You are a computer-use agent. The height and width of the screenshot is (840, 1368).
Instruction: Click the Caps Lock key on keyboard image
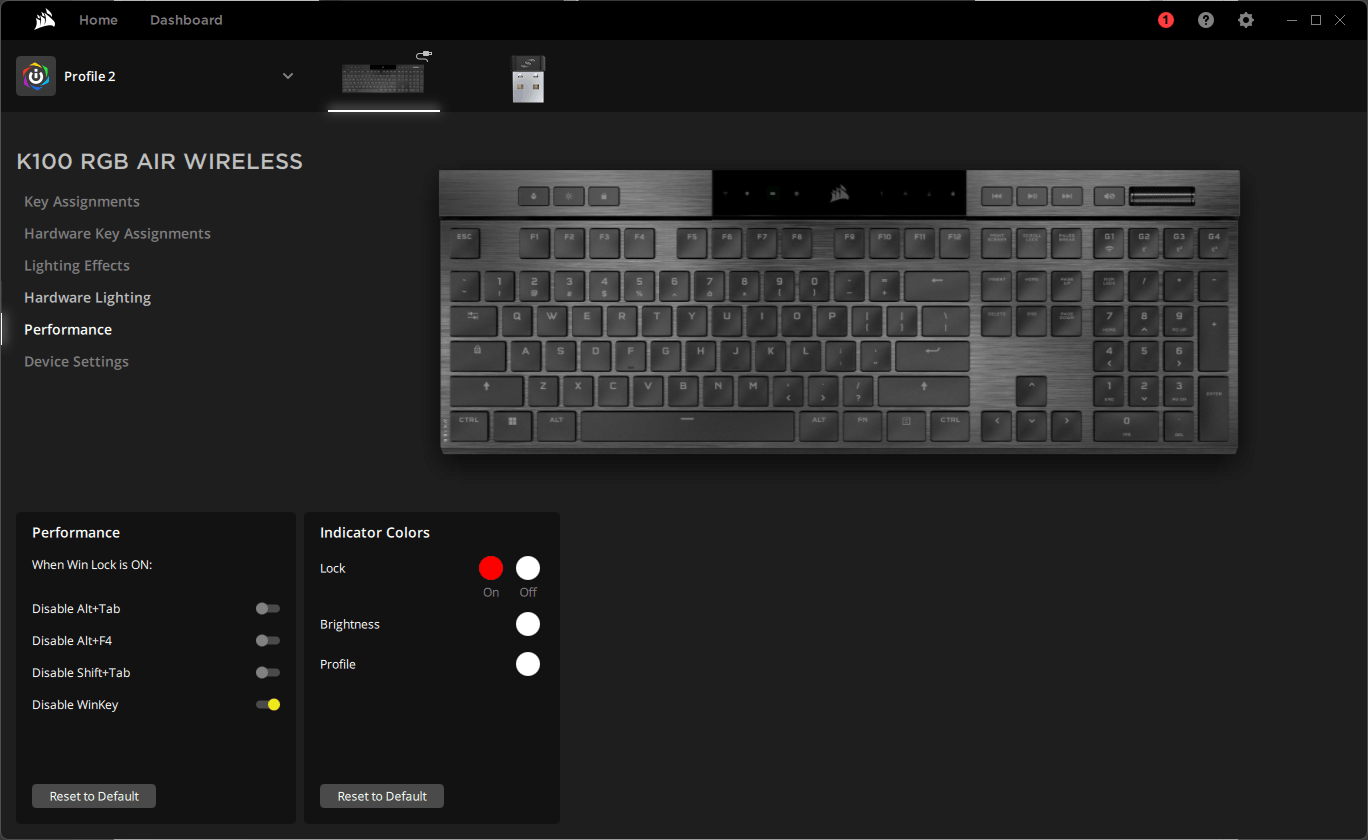(x=478, y=356)
